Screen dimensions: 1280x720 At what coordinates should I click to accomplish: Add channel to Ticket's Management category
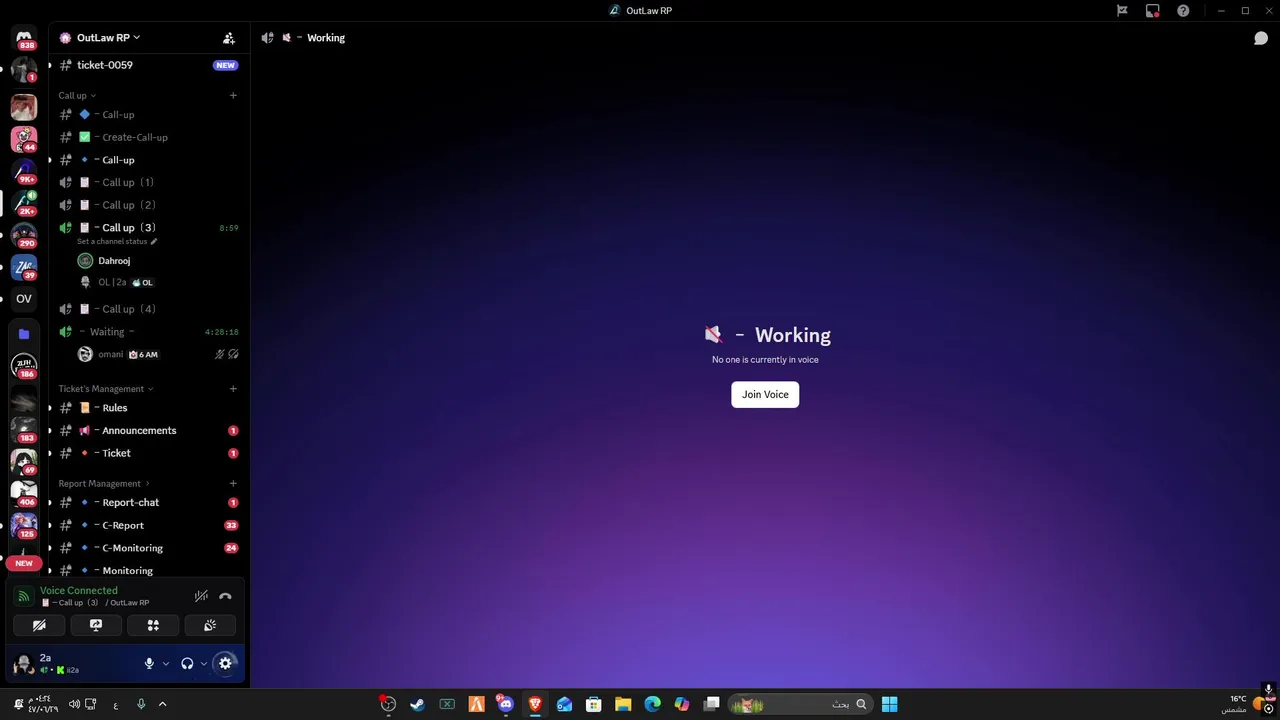233,389
